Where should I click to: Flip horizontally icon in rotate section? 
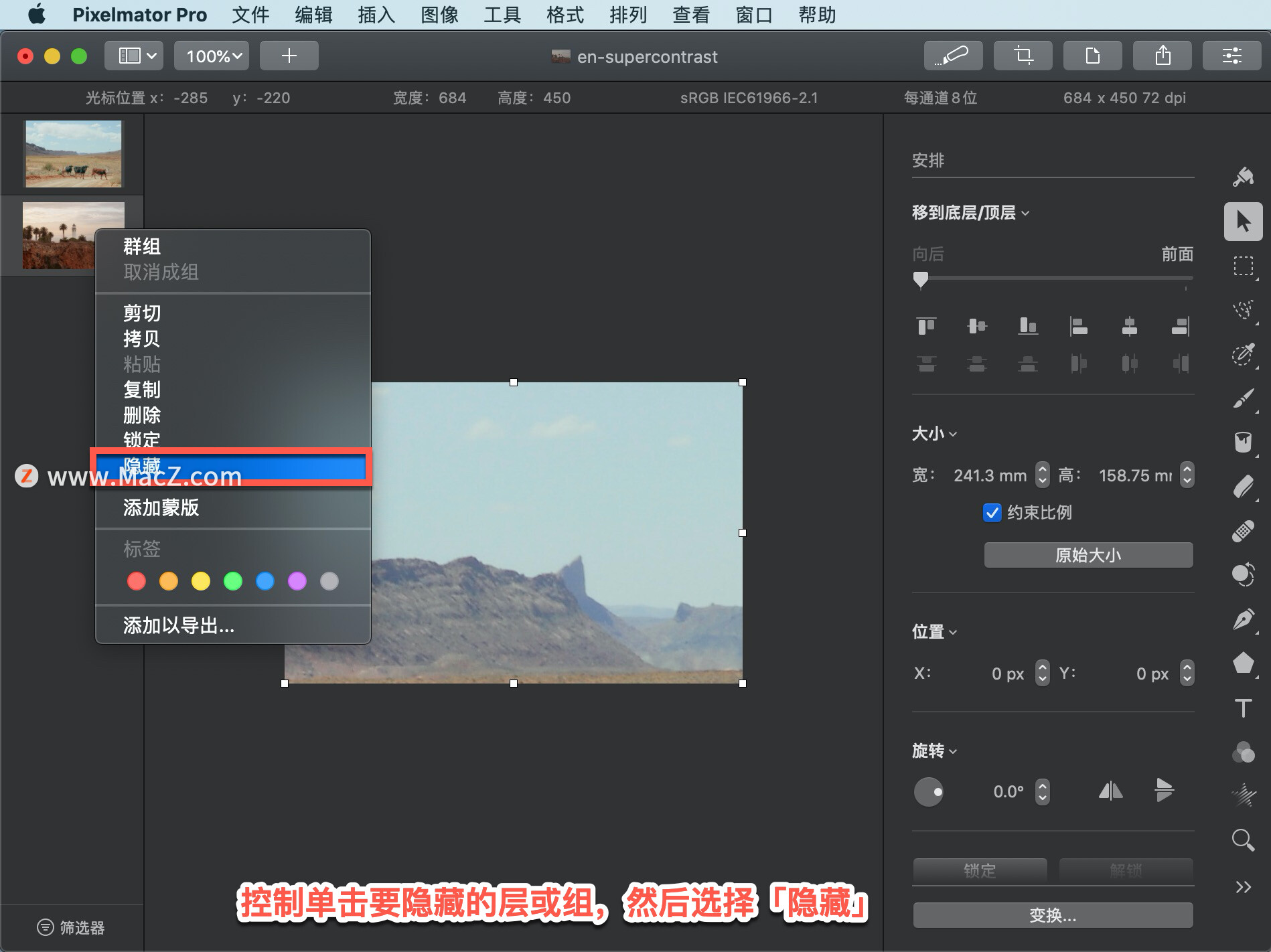click(x=1110, y=791)
